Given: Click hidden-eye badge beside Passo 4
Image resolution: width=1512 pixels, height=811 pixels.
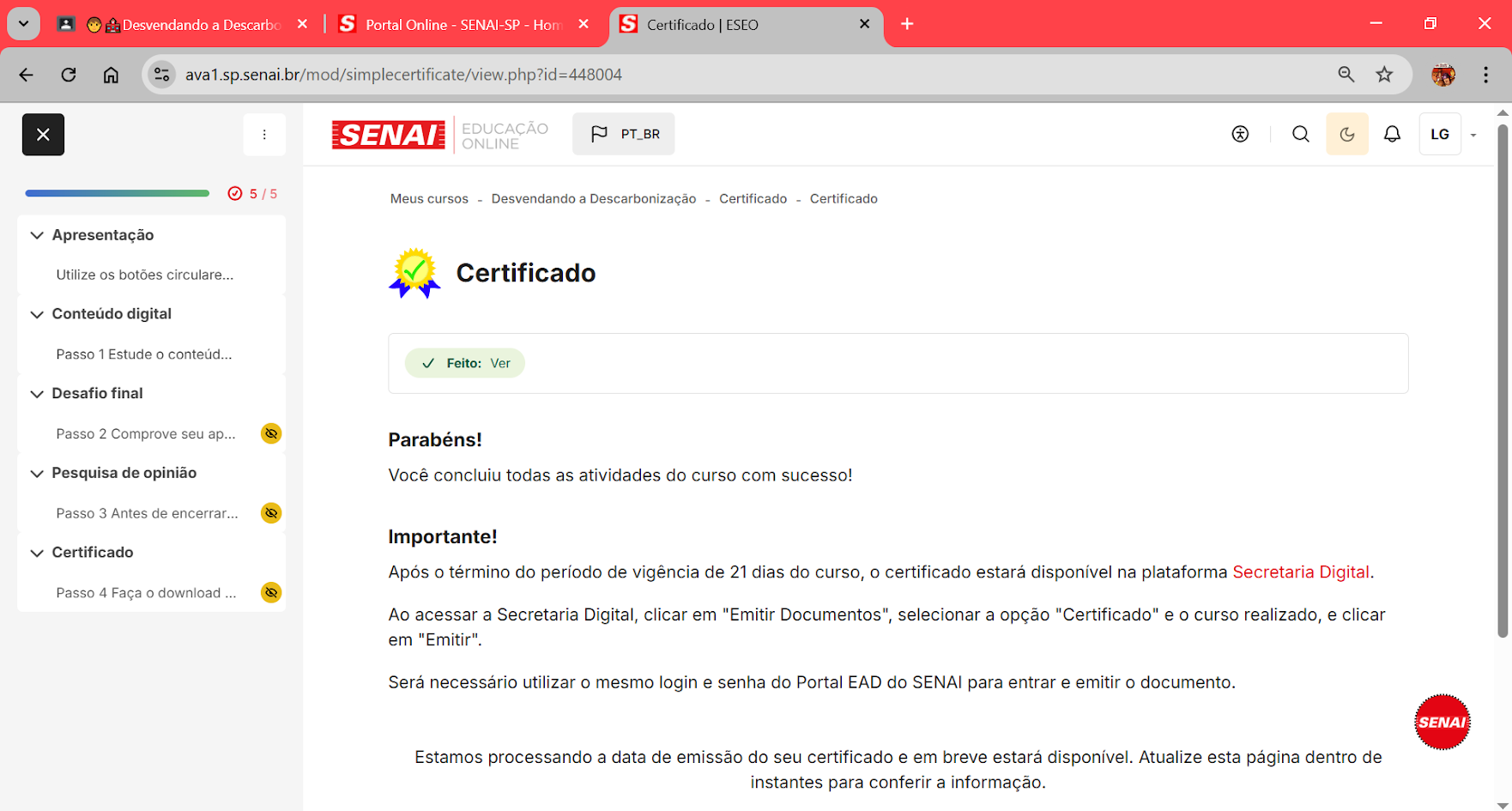Looking at the screenshot, I should pos(271,592).
